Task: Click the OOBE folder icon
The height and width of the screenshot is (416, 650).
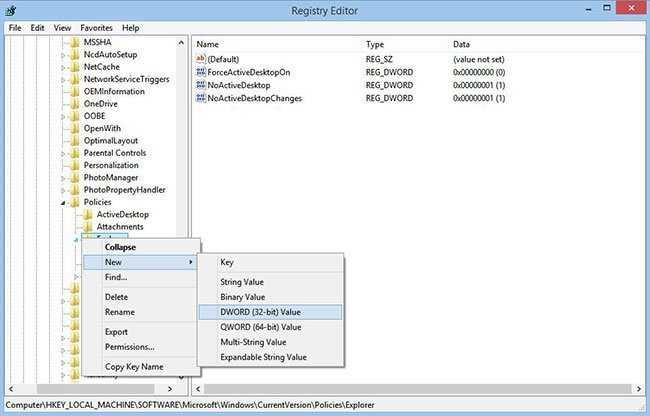Action: click(75, 116)
